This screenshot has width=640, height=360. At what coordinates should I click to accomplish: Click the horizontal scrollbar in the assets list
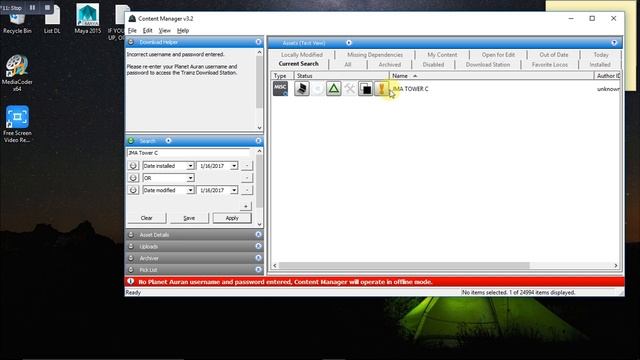pyautogui.click(x=404, y=266)
